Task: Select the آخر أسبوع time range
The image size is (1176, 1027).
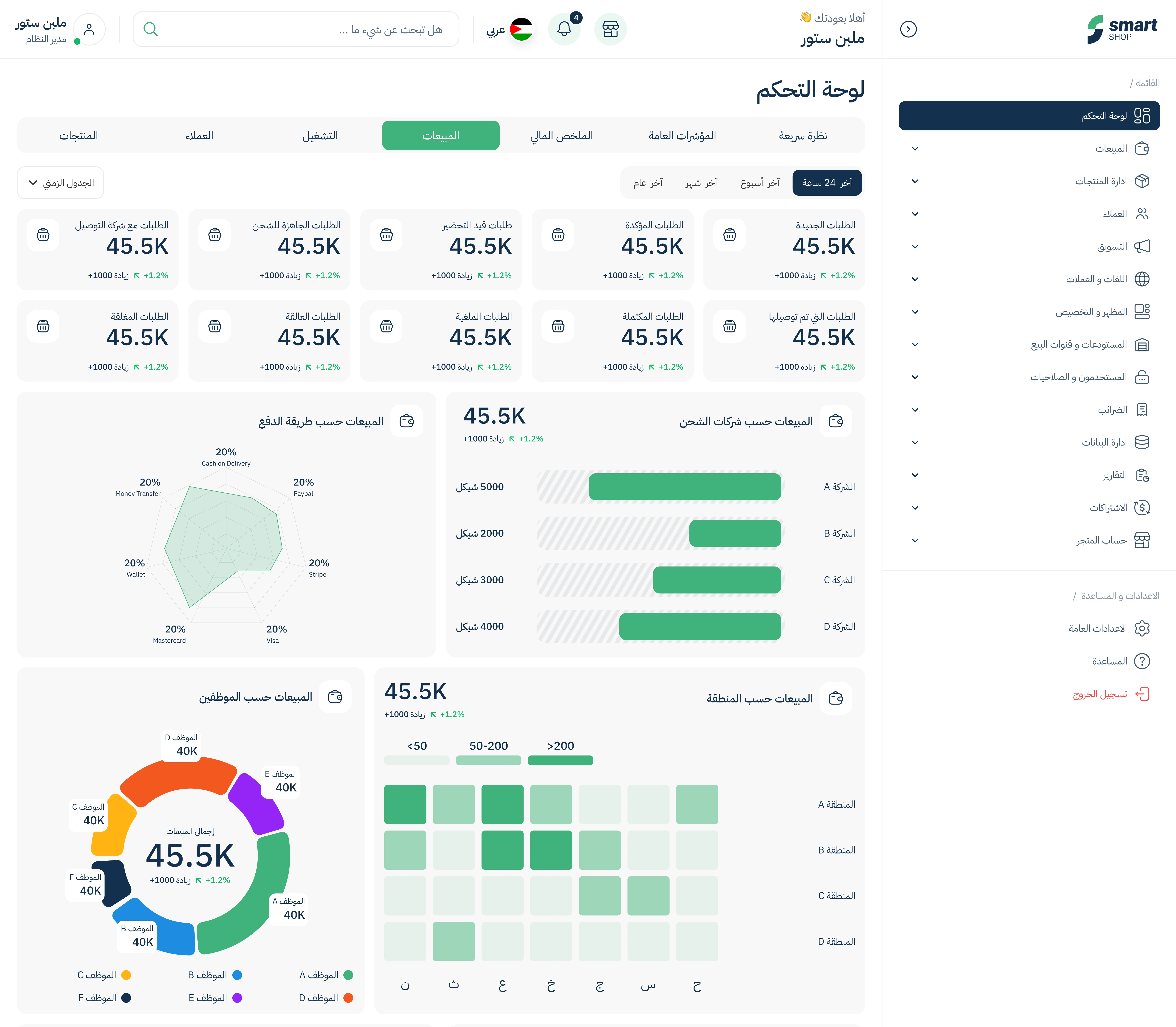Action: point(760,183)
